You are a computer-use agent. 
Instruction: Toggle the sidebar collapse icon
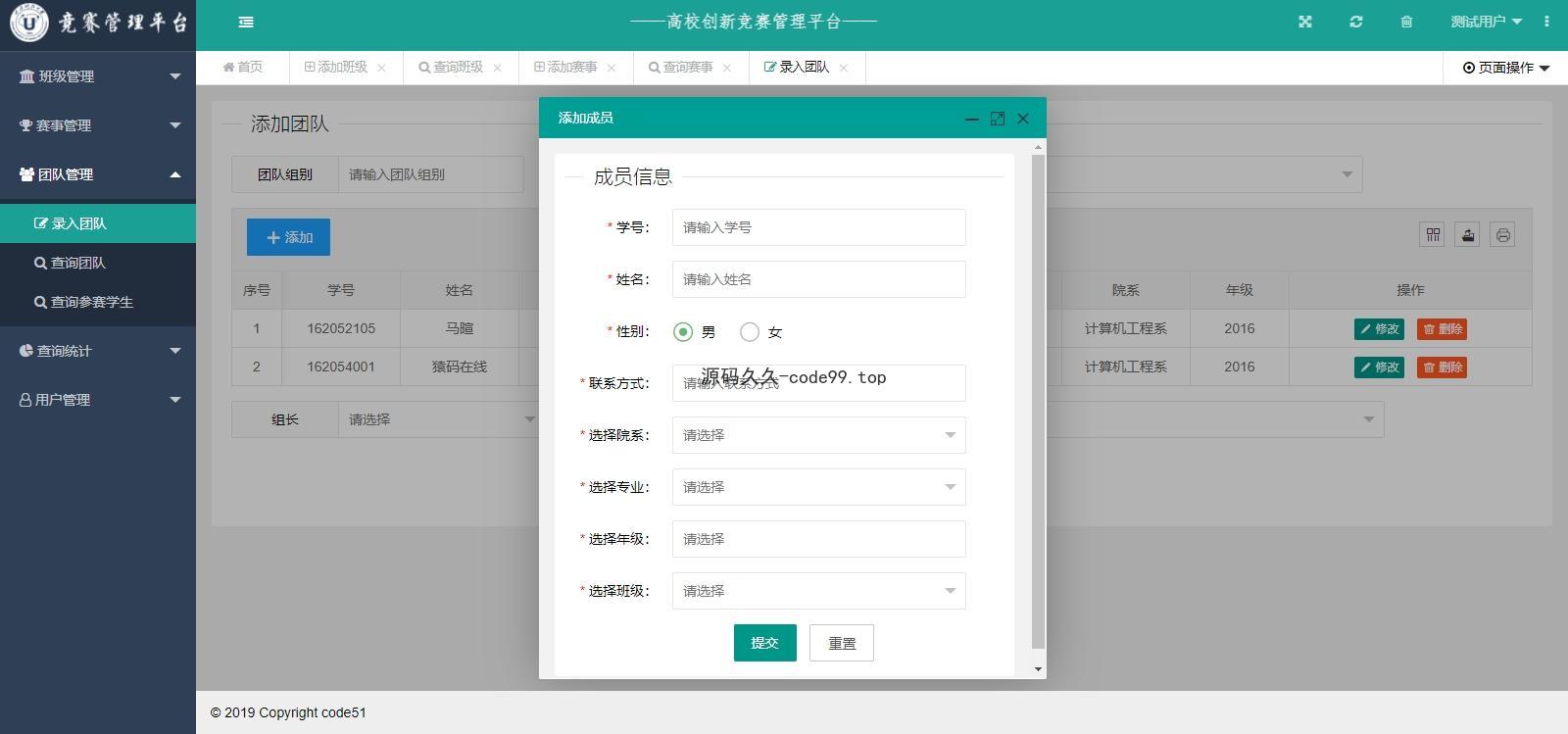point(246,22)
